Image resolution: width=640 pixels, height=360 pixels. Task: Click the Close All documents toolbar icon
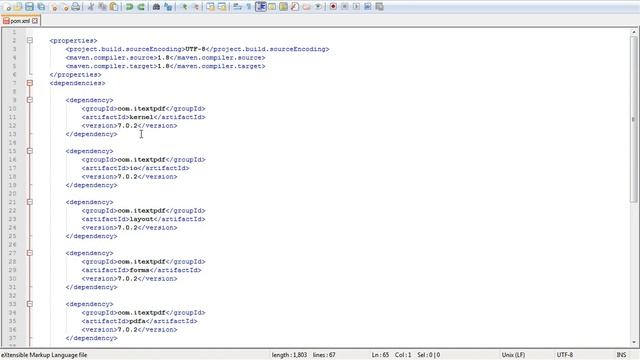(x=65, y=7)
